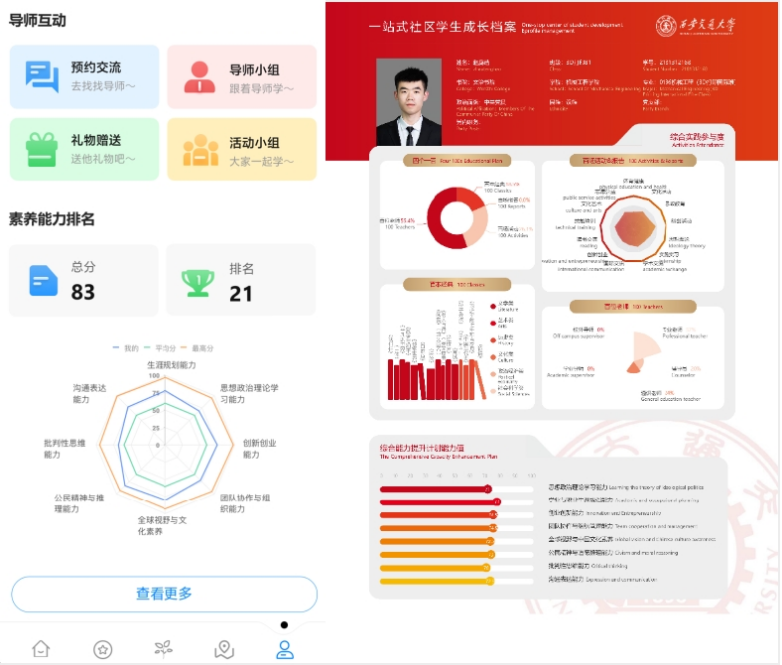Viewport: 782px width, 665px height.
Task: Open the home tab in bottom navigation
Action: 40,648
